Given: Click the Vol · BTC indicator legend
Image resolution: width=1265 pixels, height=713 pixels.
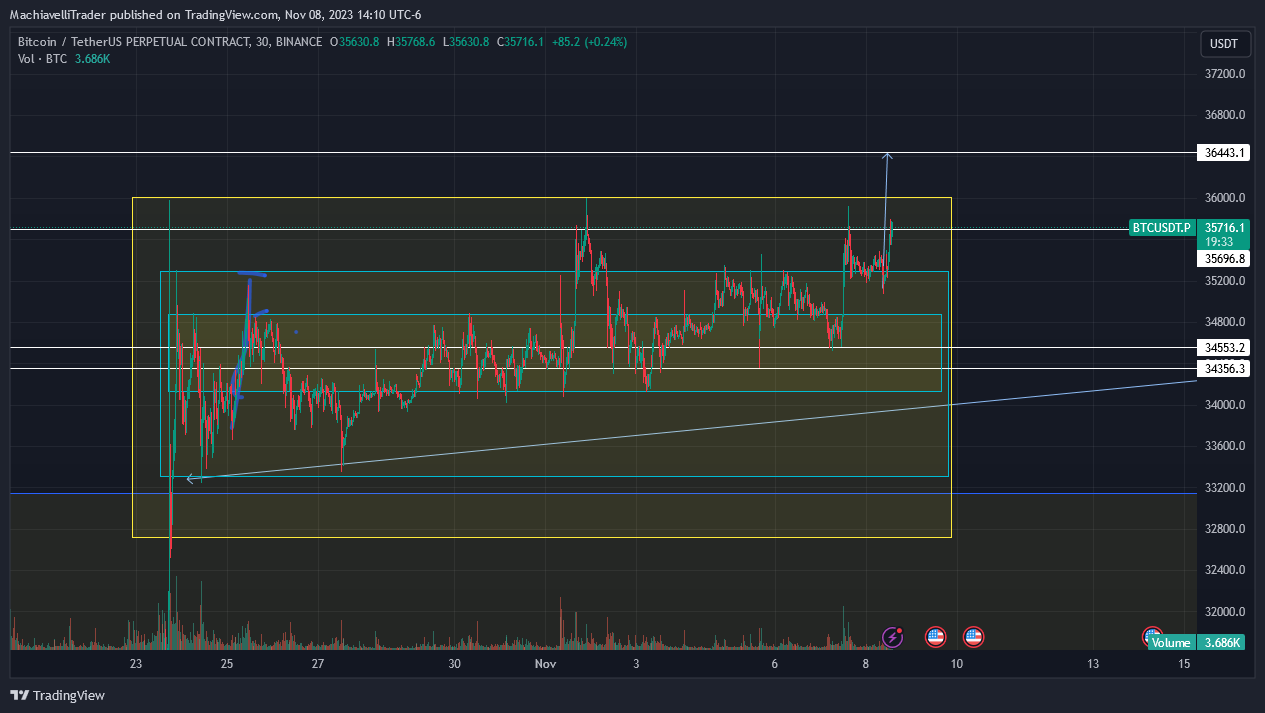Looking at the screenshot, I should 43,59.
